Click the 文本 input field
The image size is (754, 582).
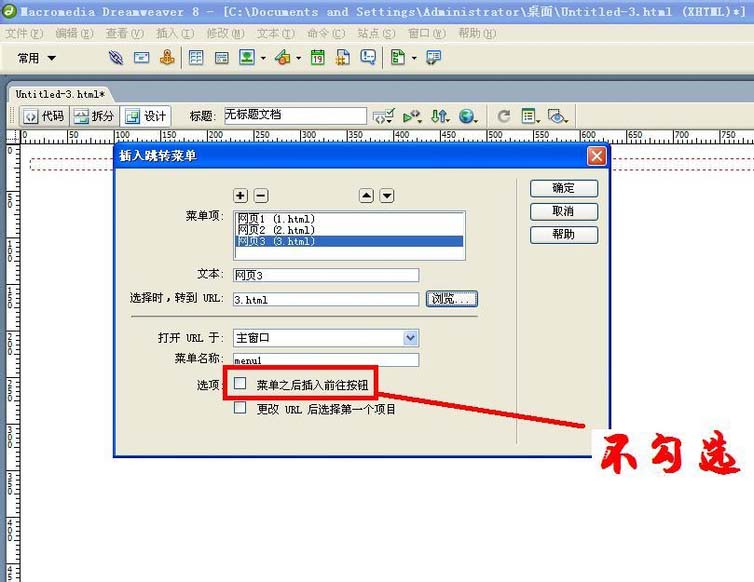tap(326, 275)
